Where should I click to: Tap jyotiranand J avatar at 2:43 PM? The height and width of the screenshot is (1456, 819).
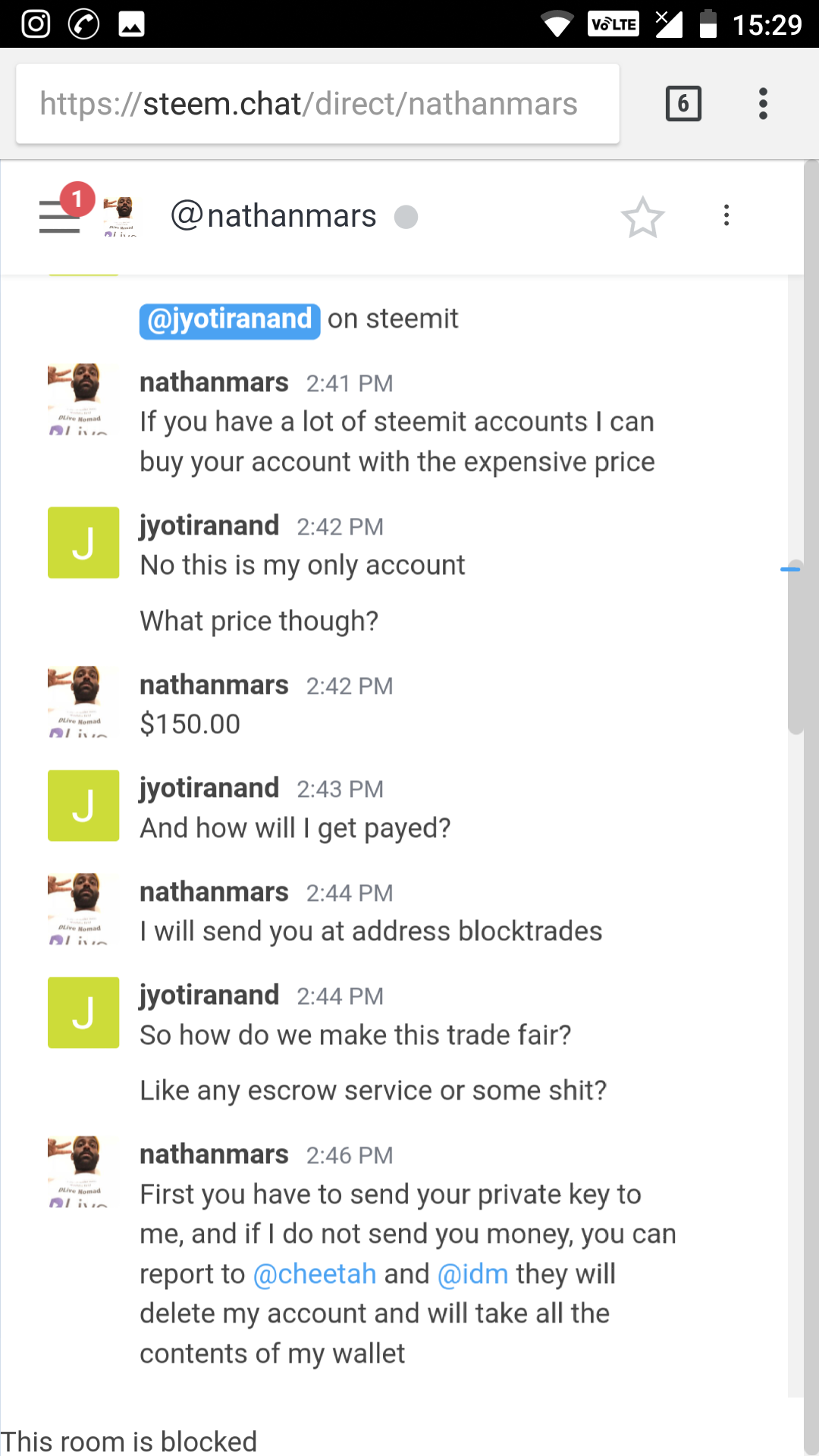click(x=83, y=805)
